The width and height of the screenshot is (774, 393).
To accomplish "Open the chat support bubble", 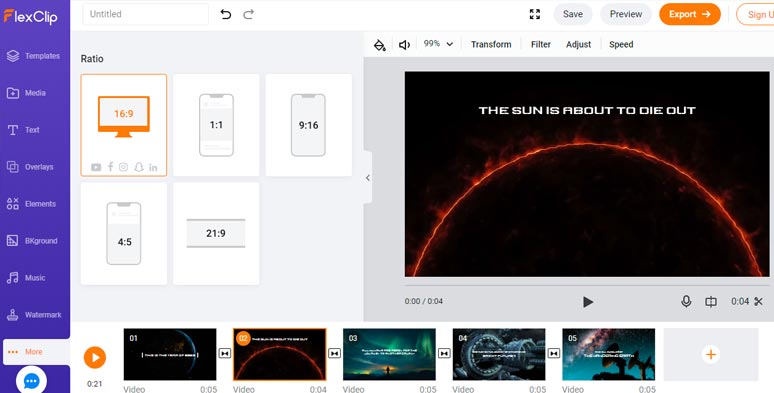I will [32, 381].
